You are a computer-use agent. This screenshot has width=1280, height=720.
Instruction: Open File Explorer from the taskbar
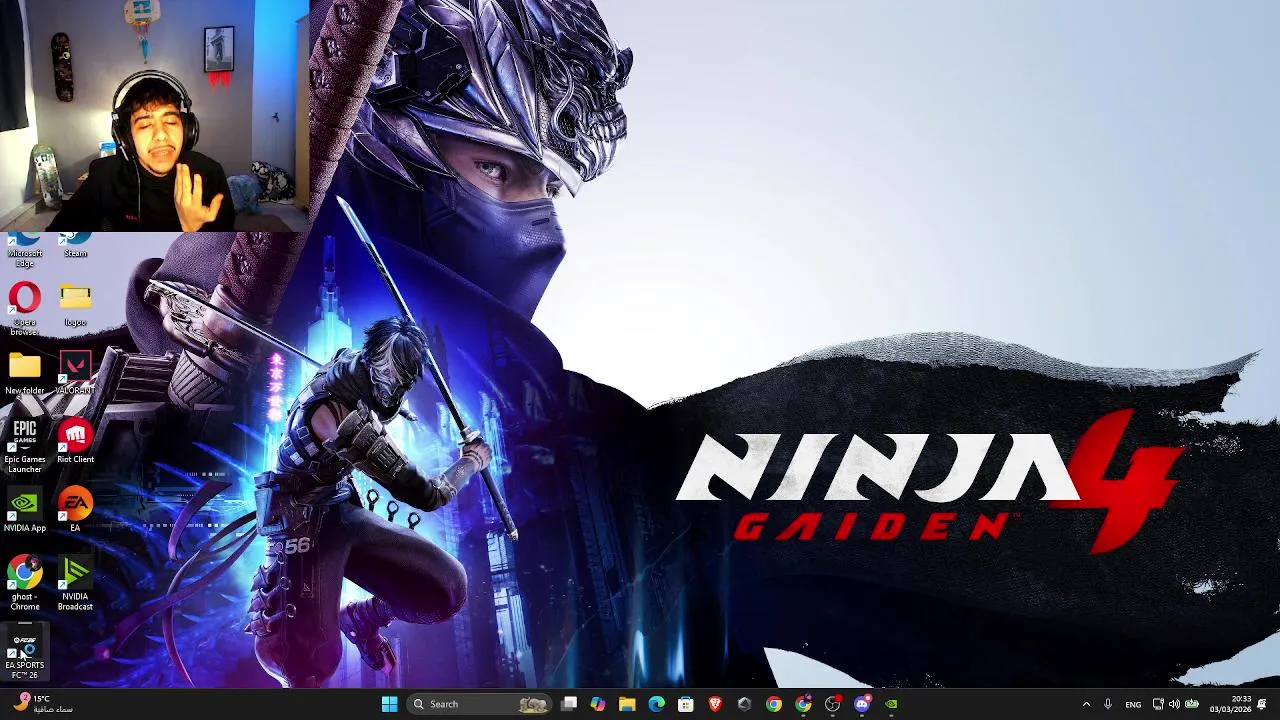tap(627, 704)
